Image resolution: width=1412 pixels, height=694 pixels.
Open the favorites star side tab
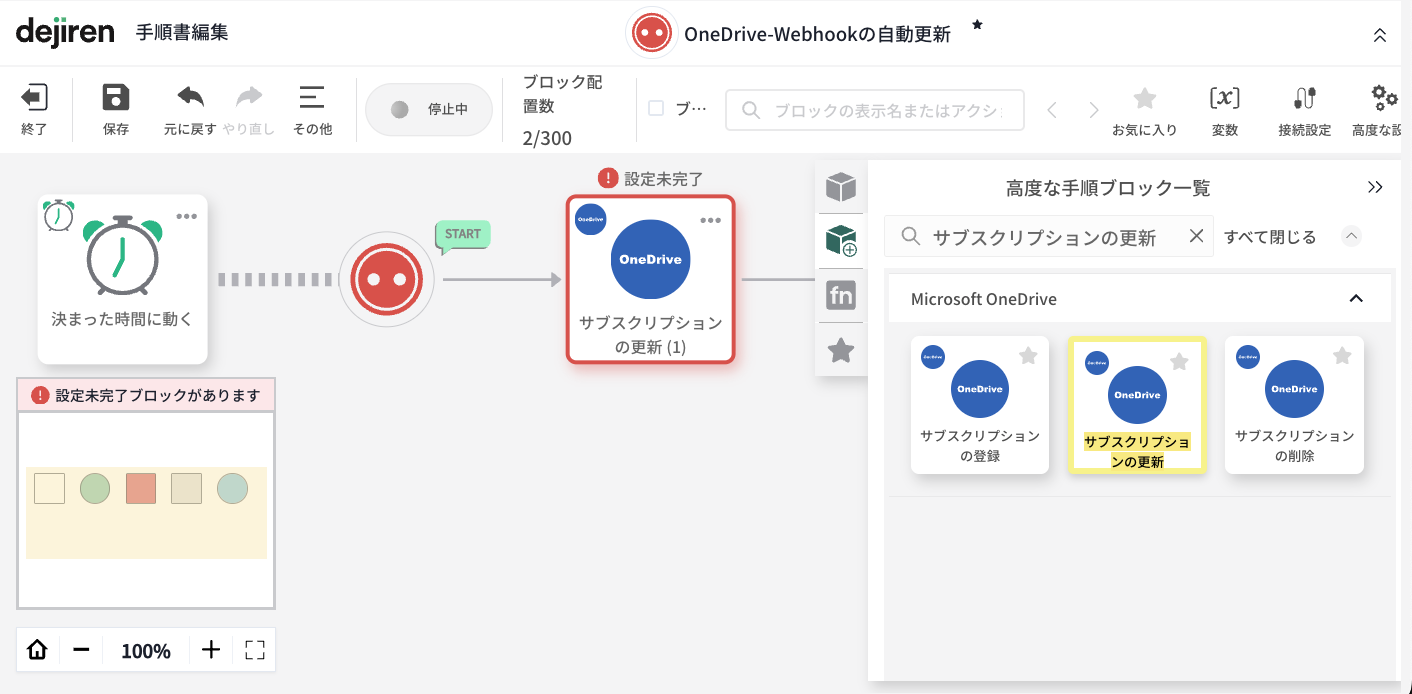pyautogui.click(x=841, y=350)
